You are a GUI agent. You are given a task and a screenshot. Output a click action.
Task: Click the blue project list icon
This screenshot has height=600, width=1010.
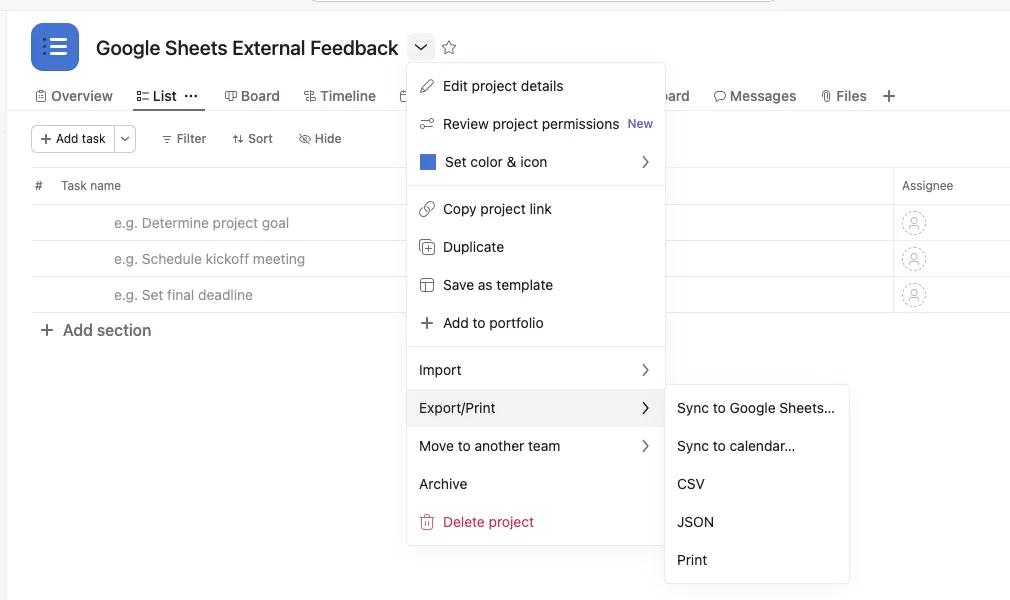click(55, 47)
